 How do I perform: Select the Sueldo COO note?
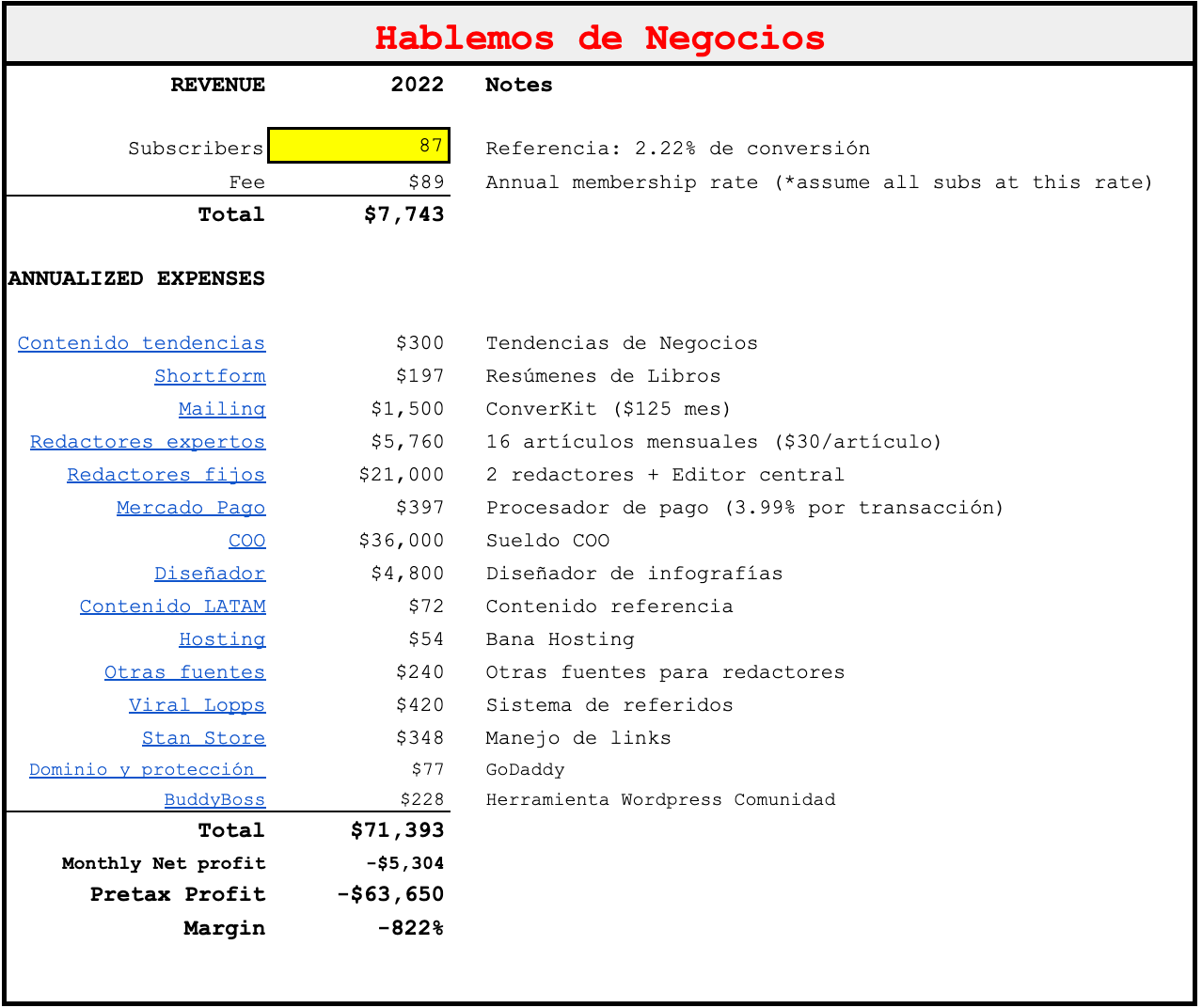point(547,541)
